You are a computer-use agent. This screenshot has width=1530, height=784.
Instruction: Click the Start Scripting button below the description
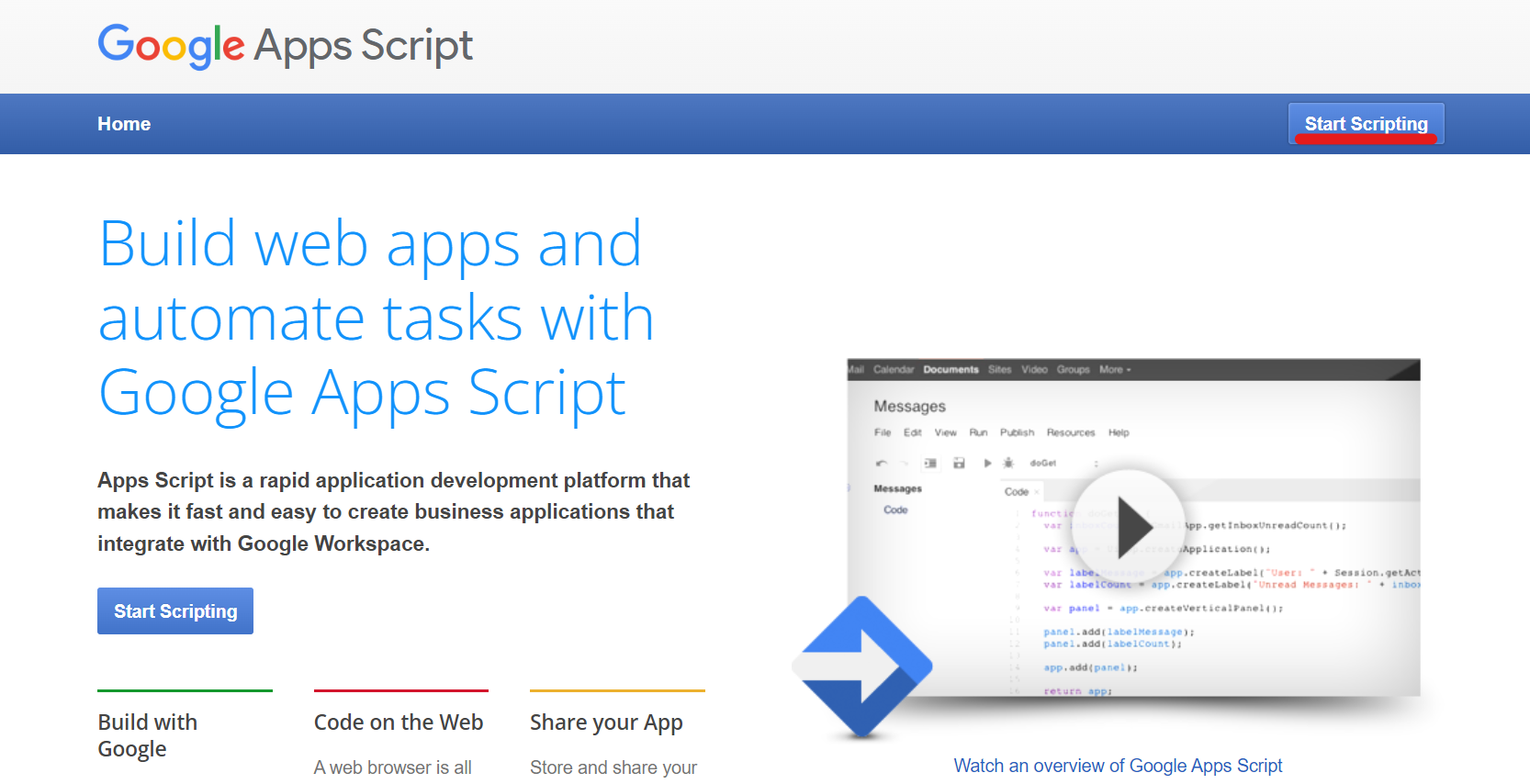coord(175,611)
